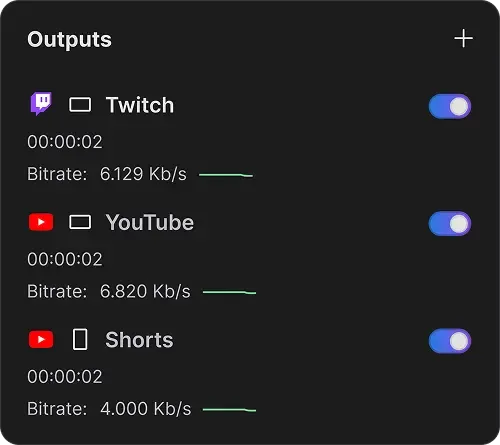Image resolution: width=500 pixels, height=445 pixels.
Task: Click the red YouTube logo beside Shorts
Action: 41,339
